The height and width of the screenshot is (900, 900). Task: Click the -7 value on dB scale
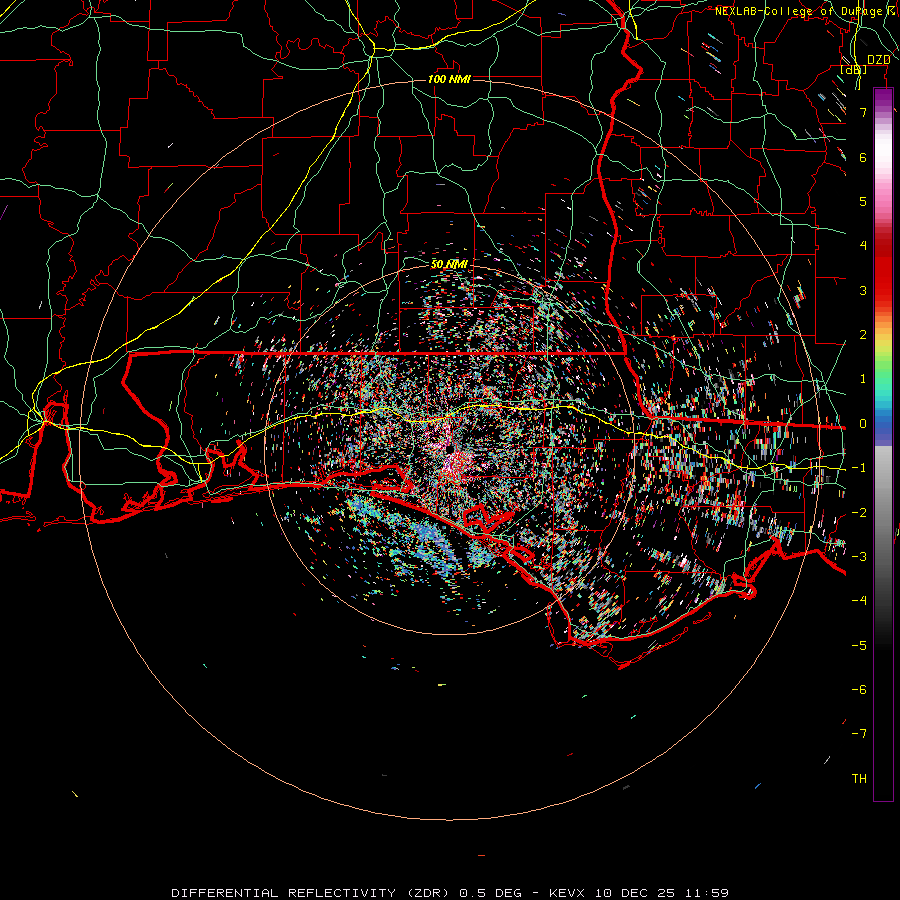pyautogui.click(x=859, y=734)
